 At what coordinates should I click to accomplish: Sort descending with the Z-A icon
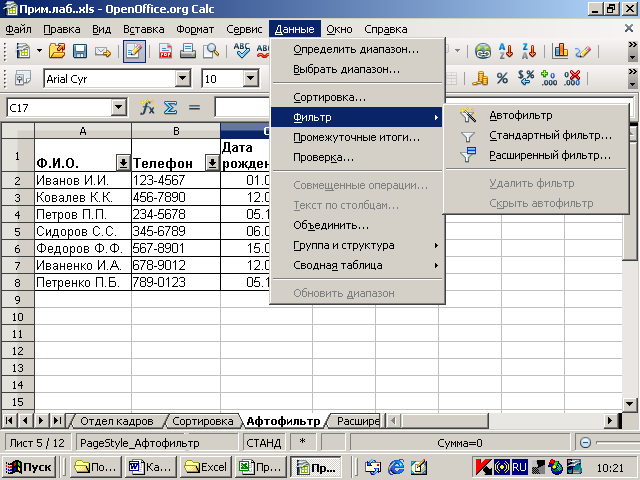pos(529,51)
